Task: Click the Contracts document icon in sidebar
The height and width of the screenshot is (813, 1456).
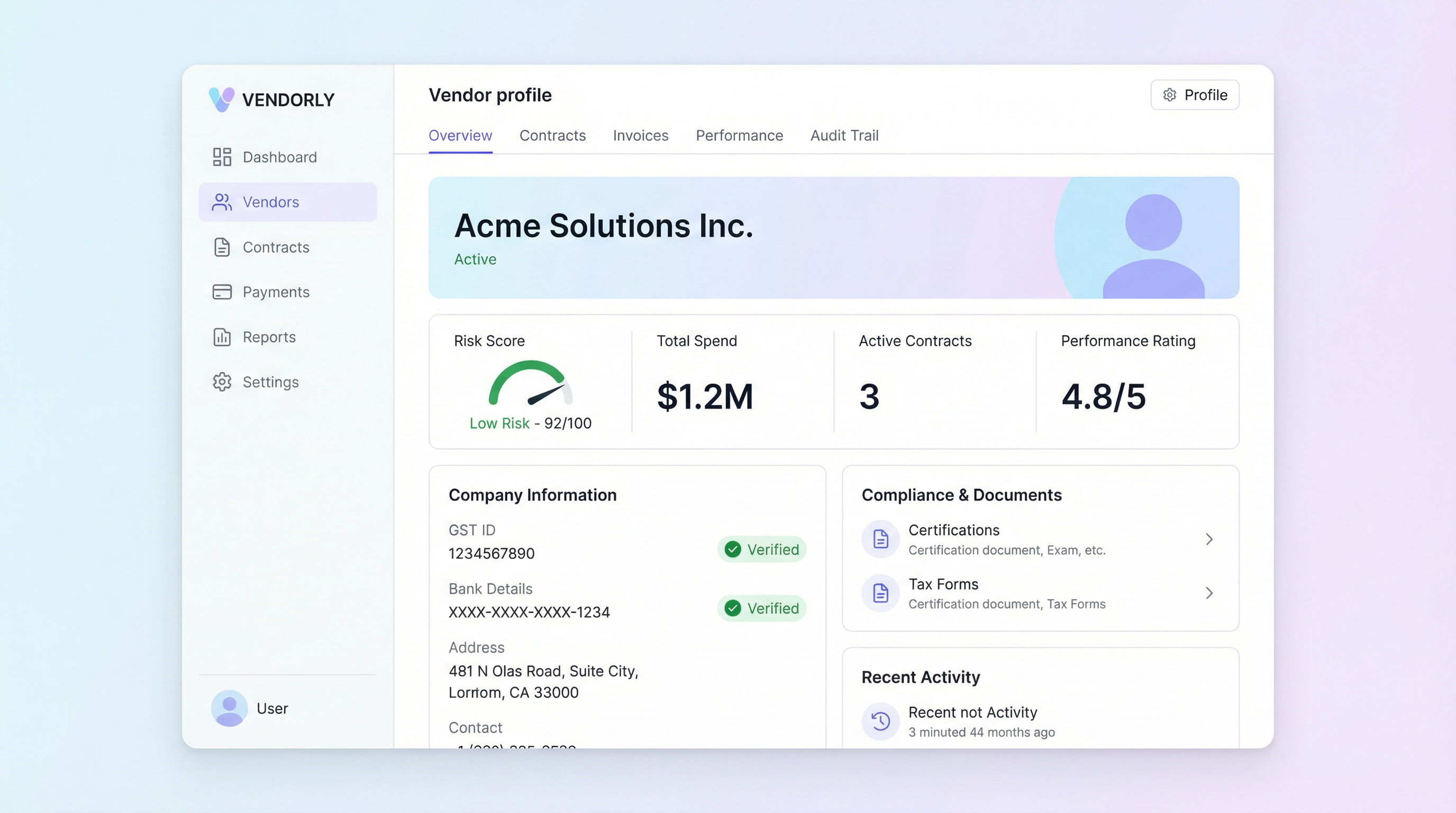Action: [222, 247]
